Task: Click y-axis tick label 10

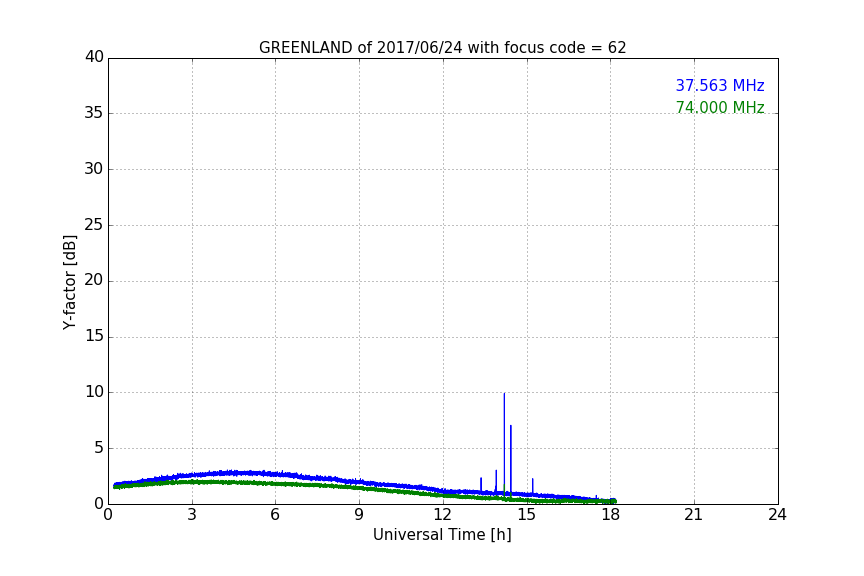Action: (94, 392)
